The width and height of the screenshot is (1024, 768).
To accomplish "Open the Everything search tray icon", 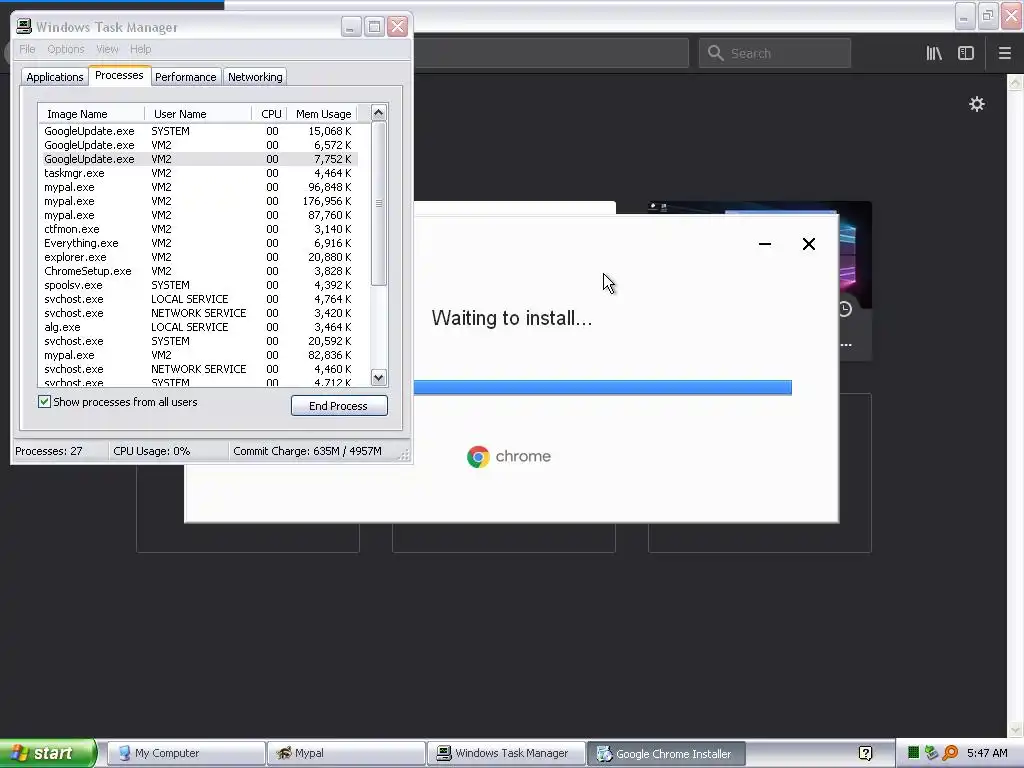I will pyautogui.click(x=950, y=753).
